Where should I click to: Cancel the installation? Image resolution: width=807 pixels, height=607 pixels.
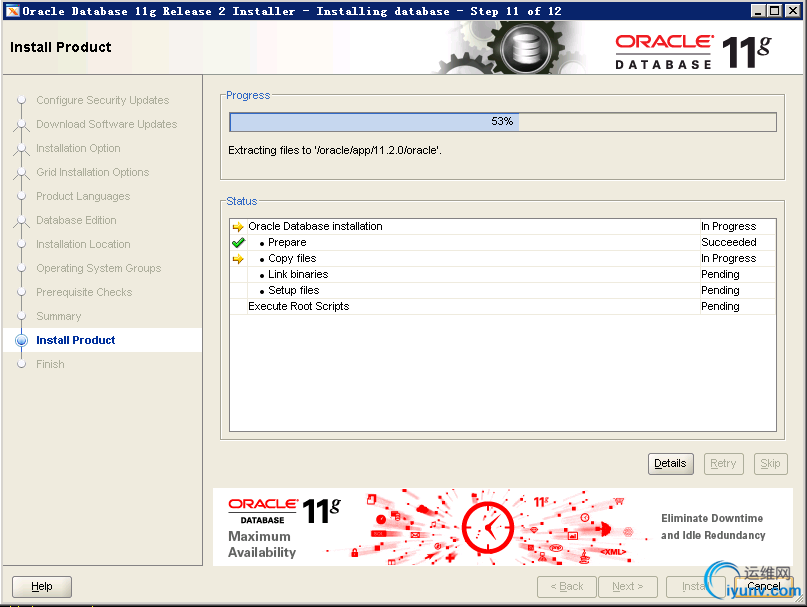(x=764, y=586)
